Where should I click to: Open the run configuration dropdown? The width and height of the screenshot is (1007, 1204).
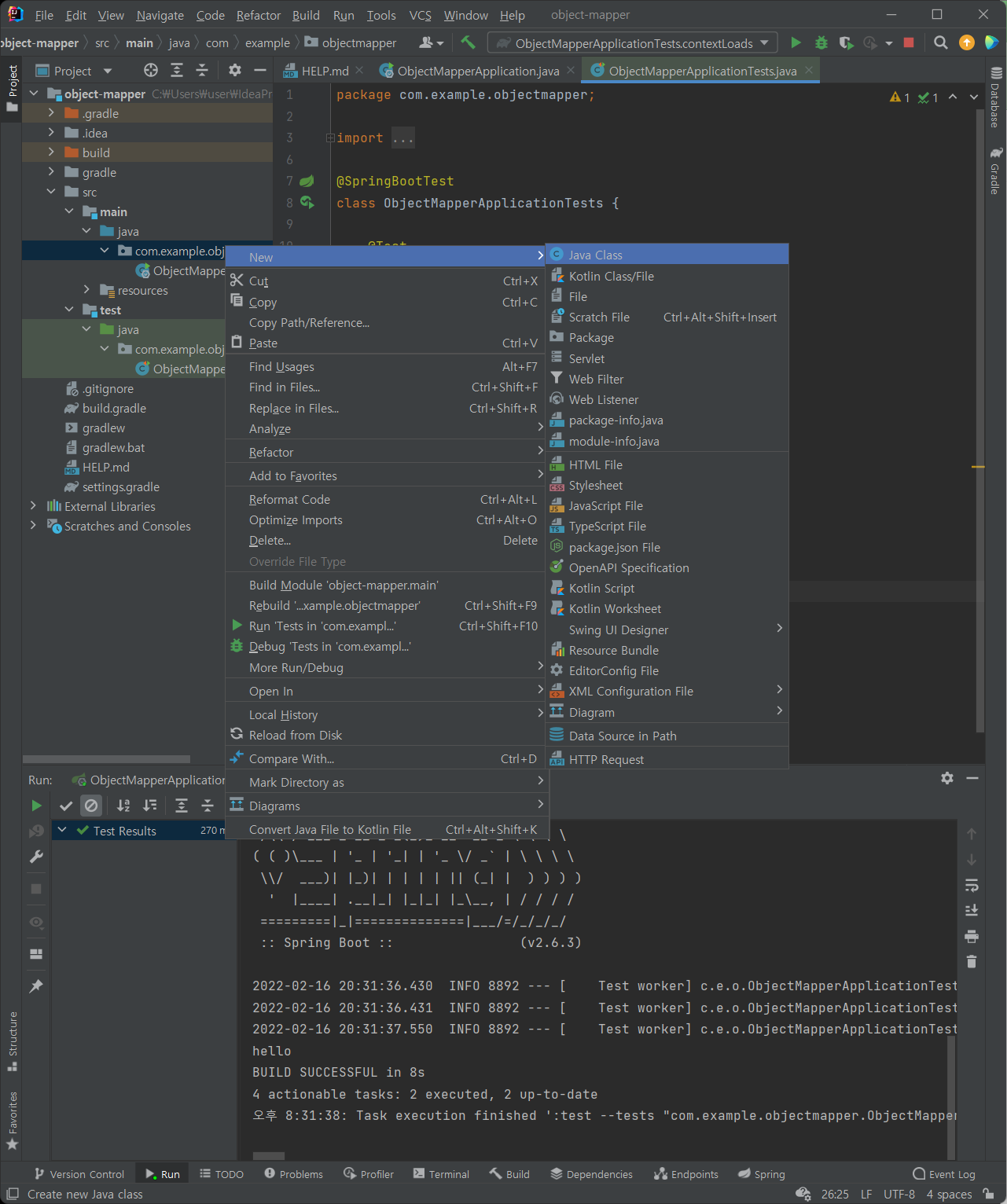pyautogui.click(x=633, y=42)
